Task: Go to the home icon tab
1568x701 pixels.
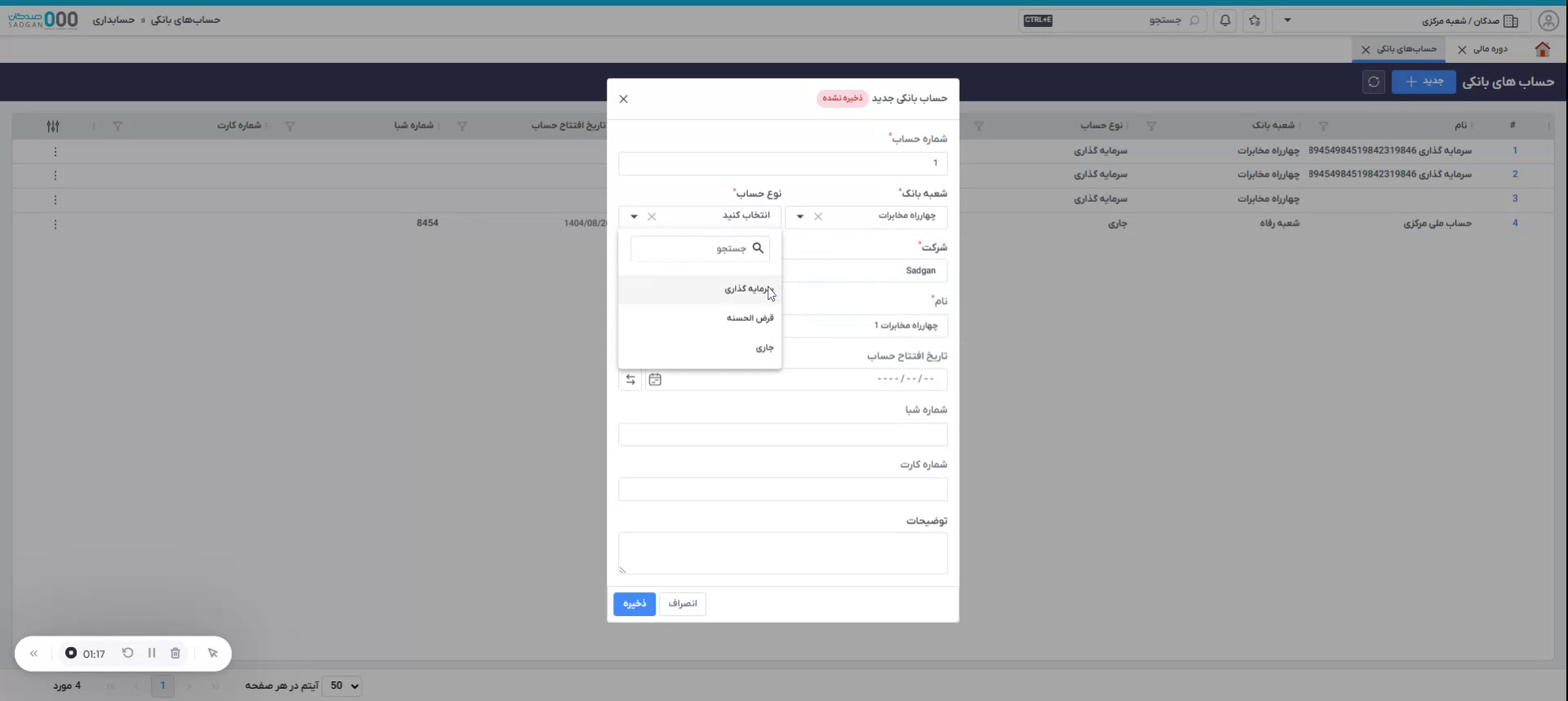Action: 1543,49
